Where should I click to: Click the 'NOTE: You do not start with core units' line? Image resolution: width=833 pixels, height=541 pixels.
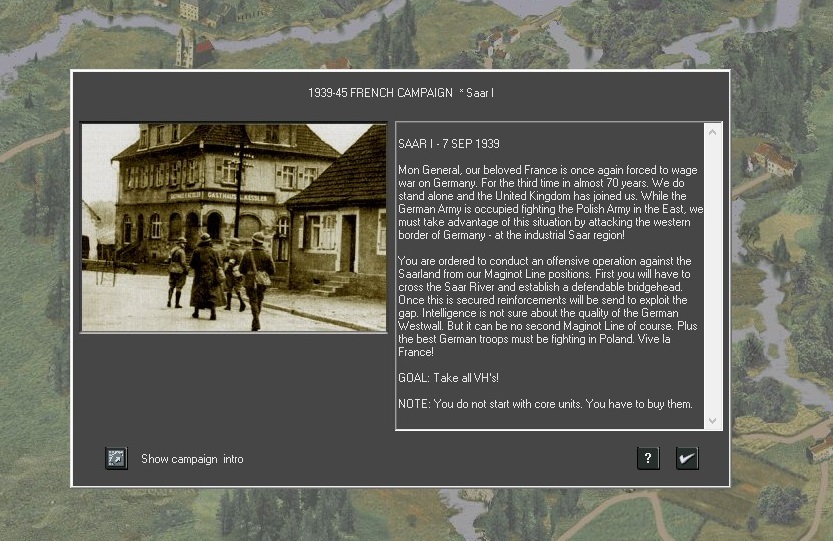pos(546,404)
